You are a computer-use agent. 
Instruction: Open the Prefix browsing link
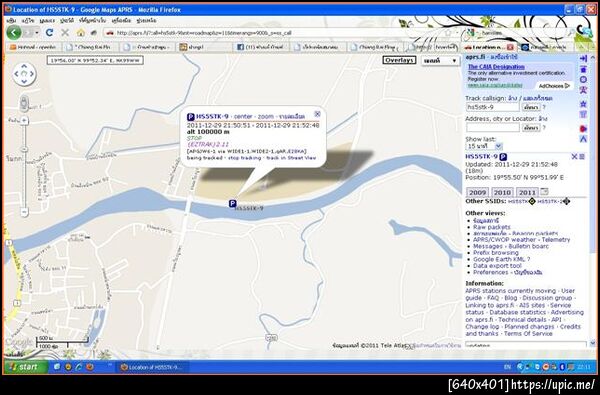pos(496,253)
